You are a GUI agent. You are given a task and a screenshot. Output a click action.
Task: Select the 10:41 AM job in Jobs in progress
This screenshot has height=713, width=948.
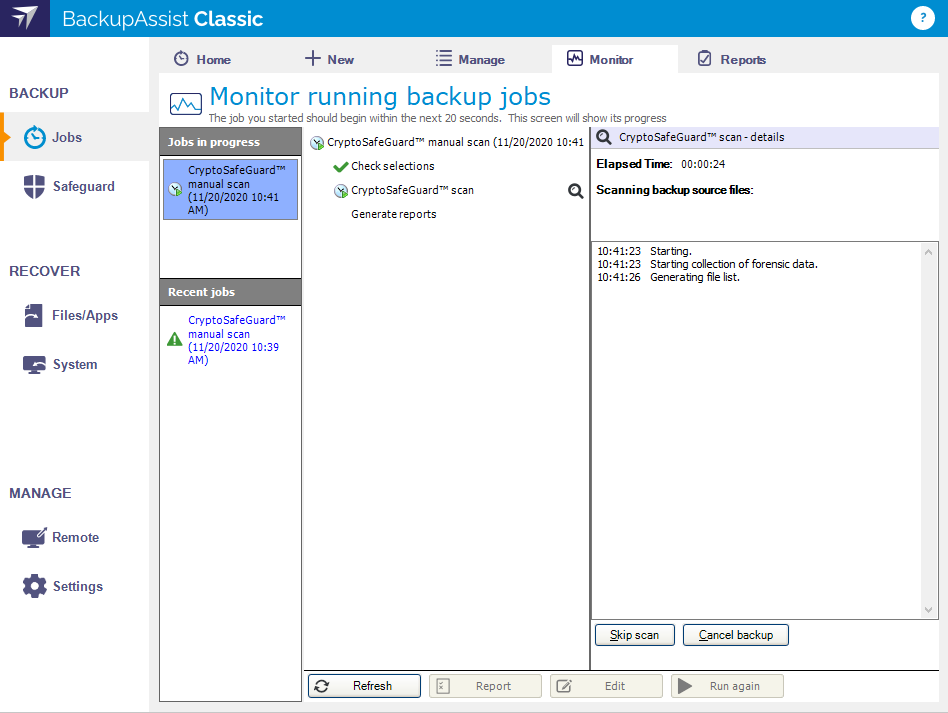[230, 189]
